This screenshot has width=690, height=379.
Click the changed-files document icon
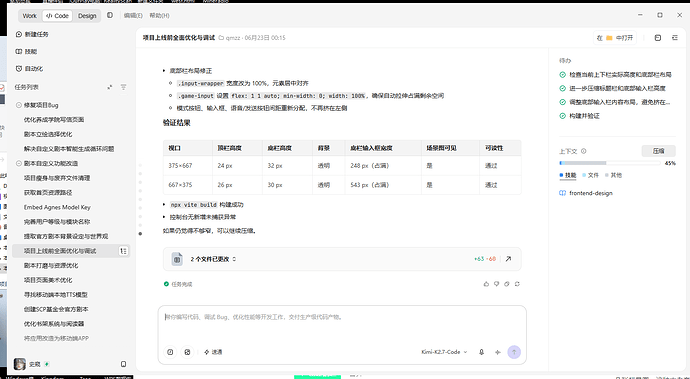(x=177, y=259)
